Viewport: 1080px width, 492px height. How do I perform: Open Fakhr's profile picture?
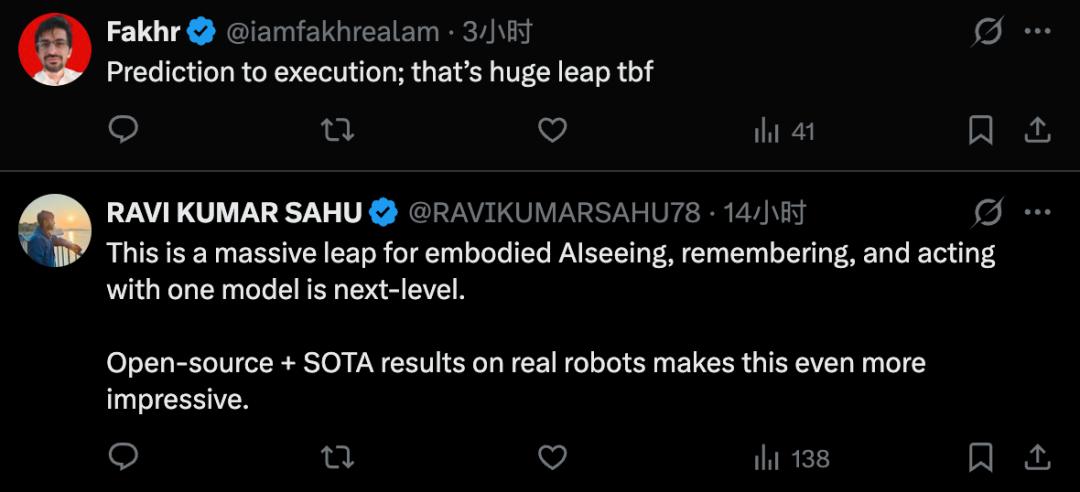55,49
